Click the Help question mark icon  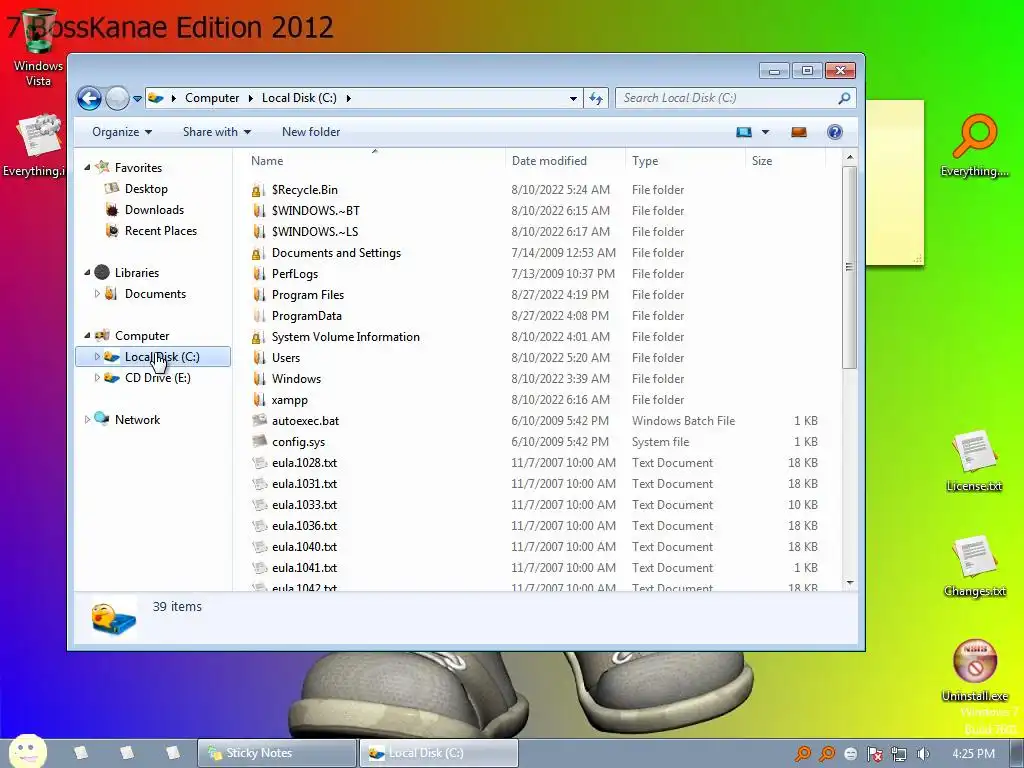coord(835,132)
